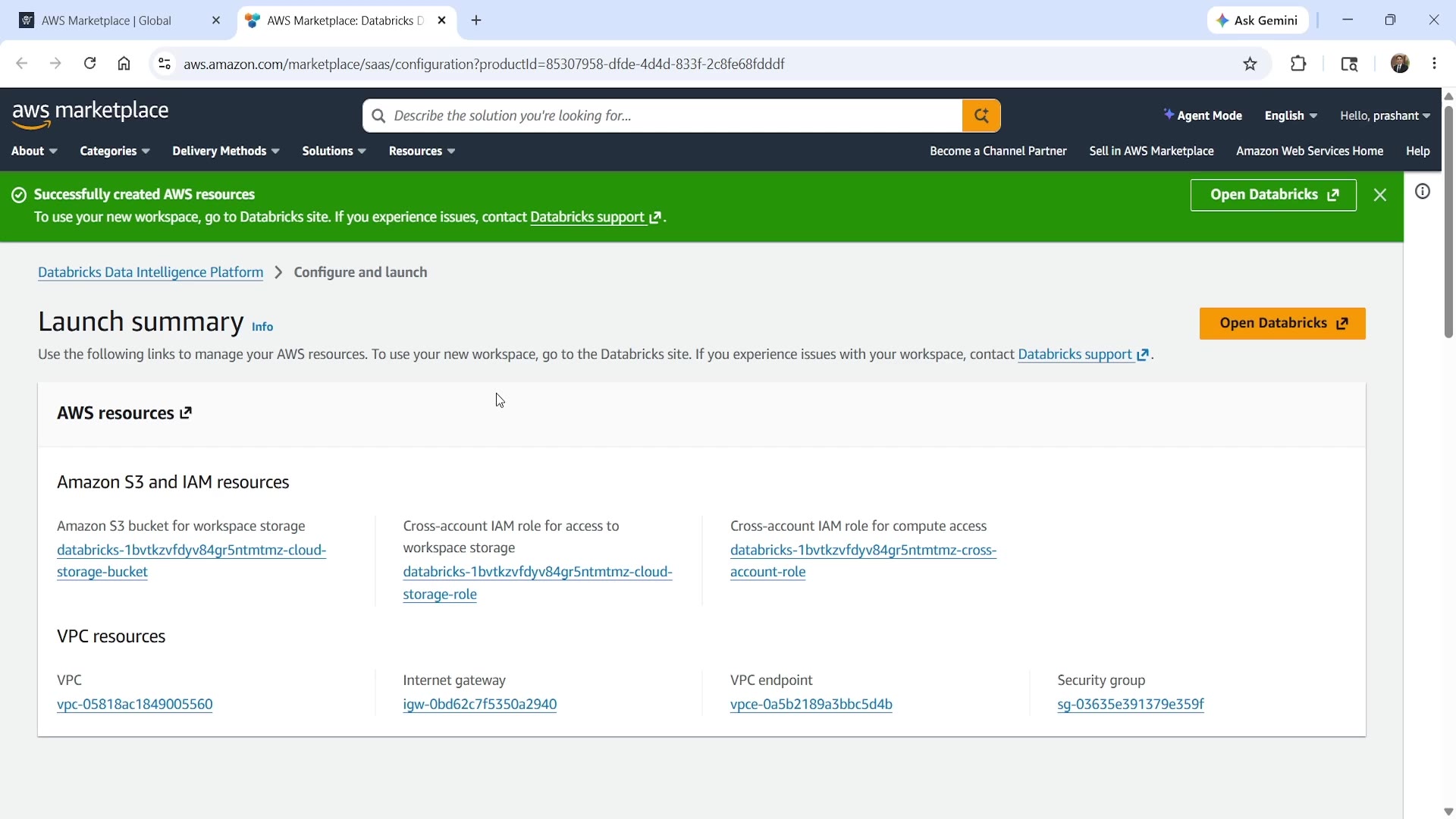Click external link icon beside AWS resources

coord(186,413)
